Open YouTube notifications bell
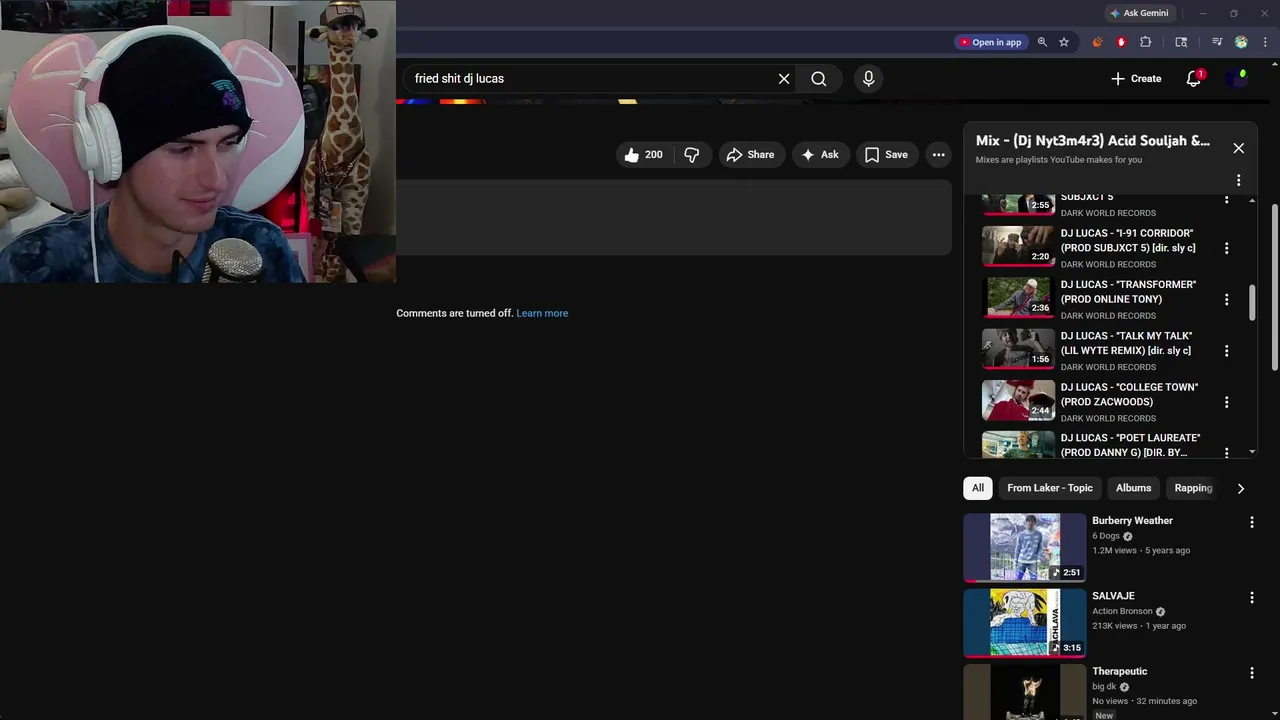Screen dimensions: 1280x720 point(1193,79)
